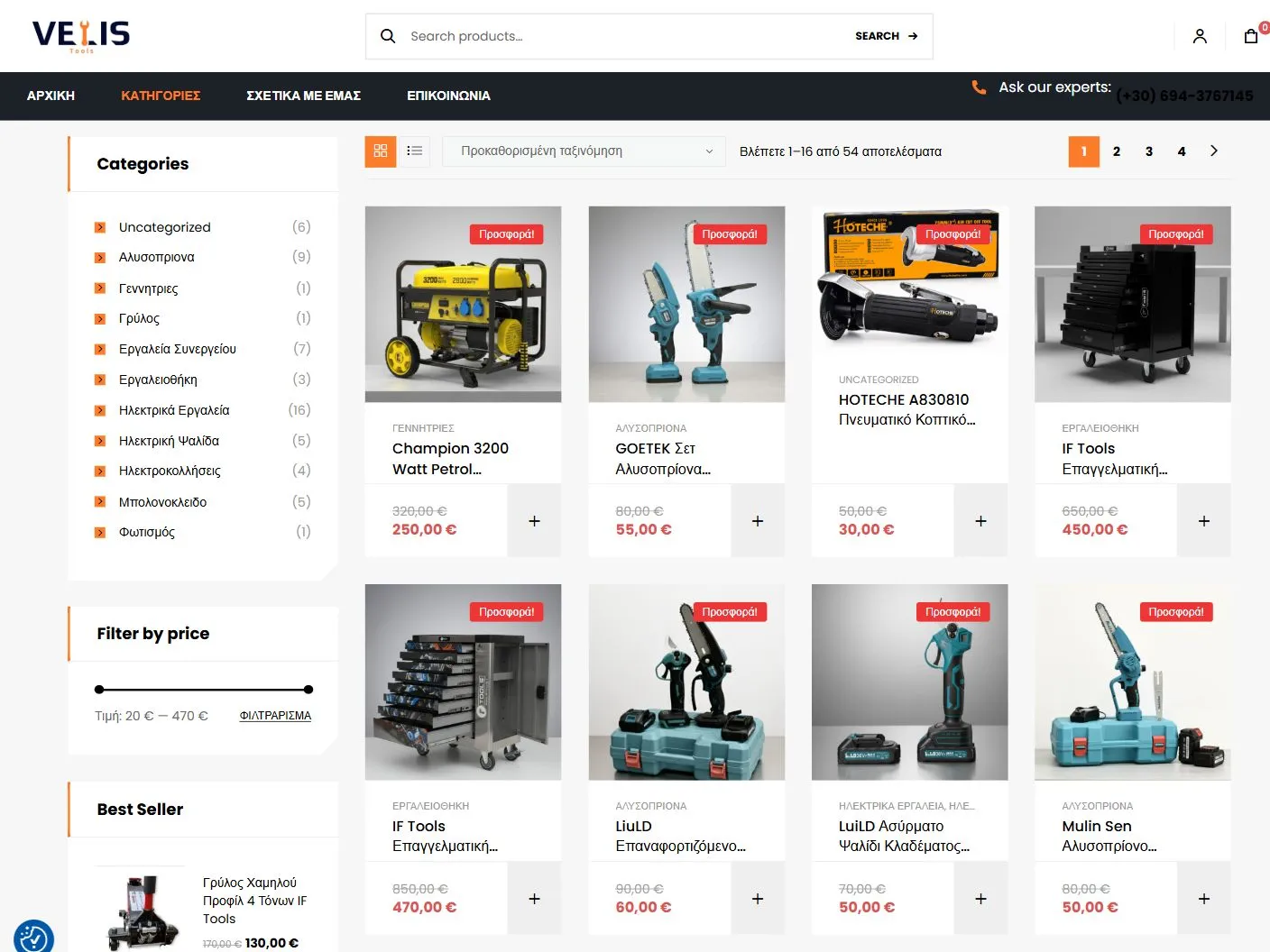Open the Γρύλος category
The height and width of the screenshot is (952, 1270).
(139, 318)
